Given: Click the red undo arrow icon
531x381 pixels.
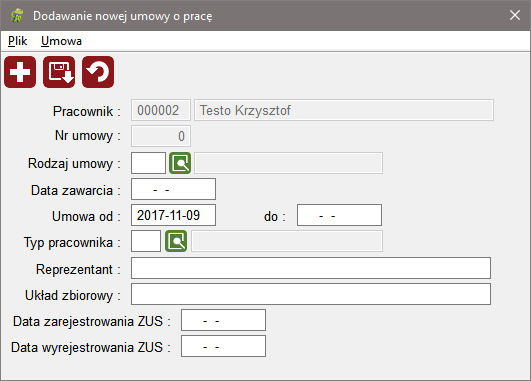Looking at the screenshot, I should (x=98, y=72).
